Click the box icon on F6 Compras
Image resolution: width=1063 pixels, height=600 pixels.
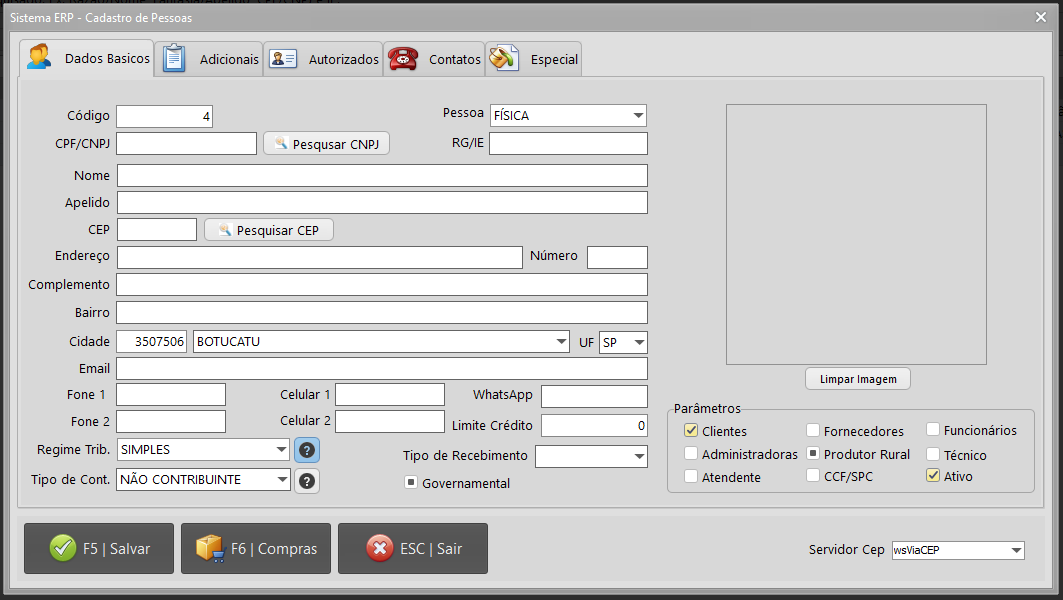[209, 548]
